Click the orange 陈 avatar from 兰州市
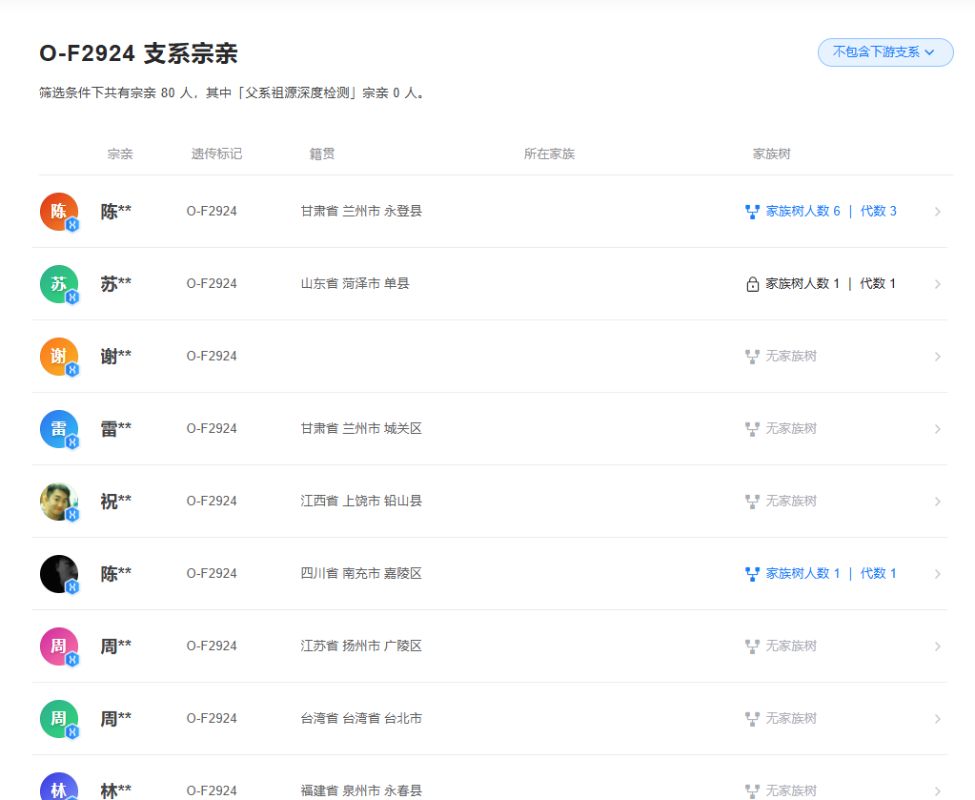 (59, 211)
